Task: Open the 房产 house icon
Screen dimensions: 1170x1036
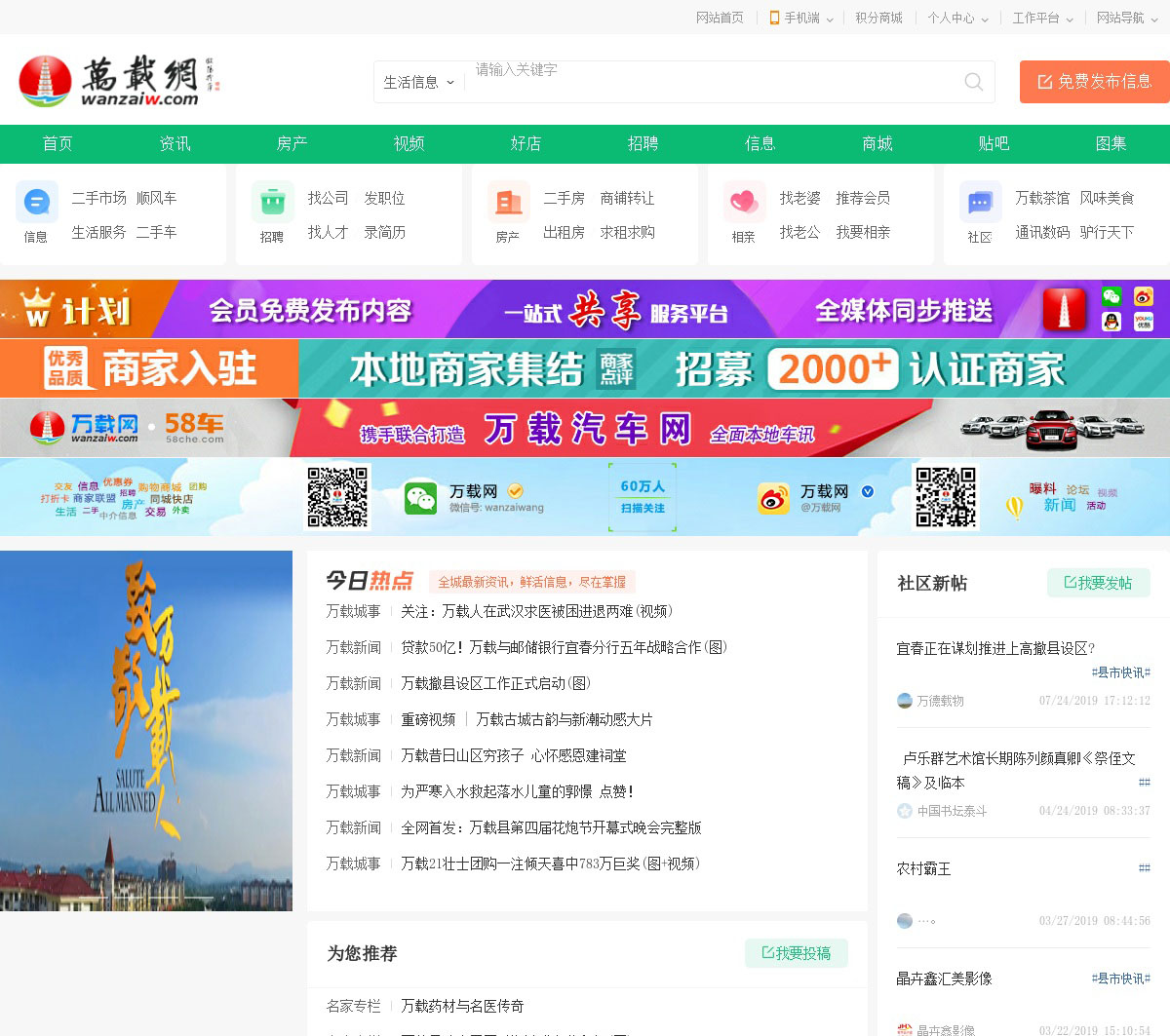Action: (x=508, y=203)
